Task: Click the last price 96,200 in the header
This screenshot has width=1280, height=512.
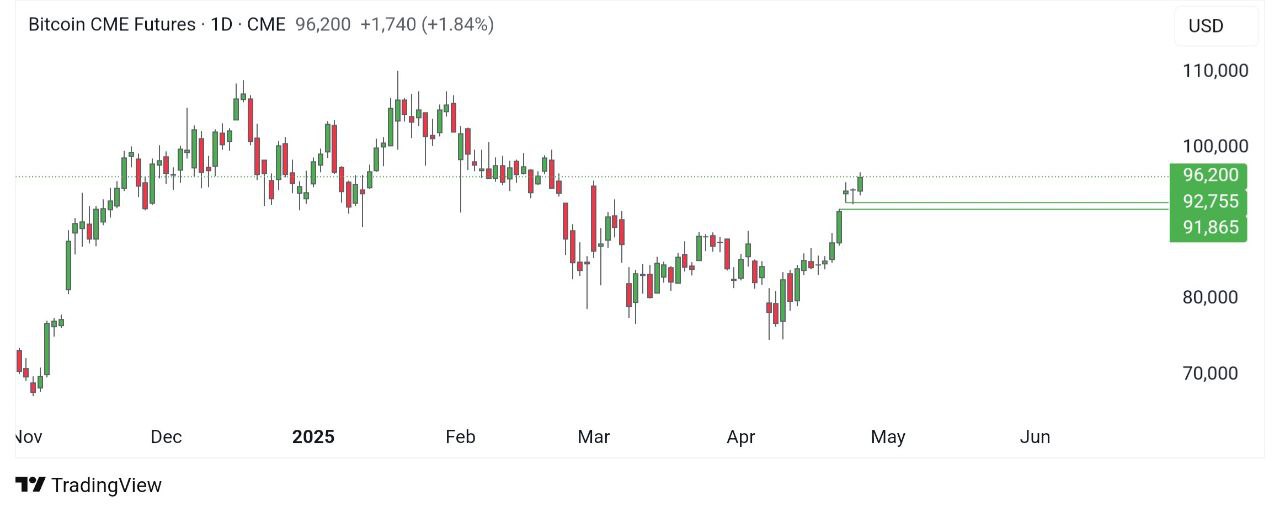Action: point(323,24)
